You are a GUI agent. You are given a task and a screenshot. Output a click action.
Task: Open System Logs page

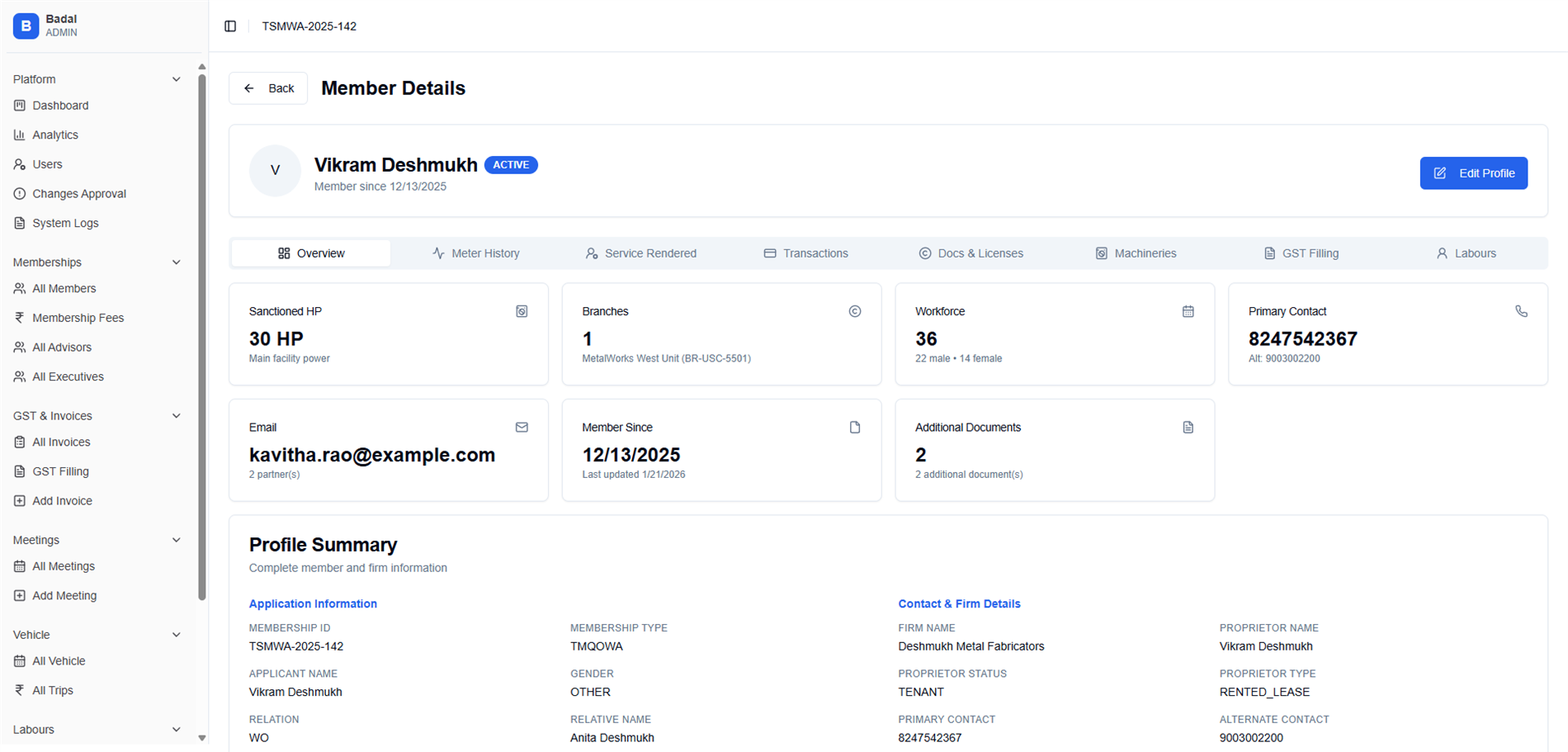(65, 223)
